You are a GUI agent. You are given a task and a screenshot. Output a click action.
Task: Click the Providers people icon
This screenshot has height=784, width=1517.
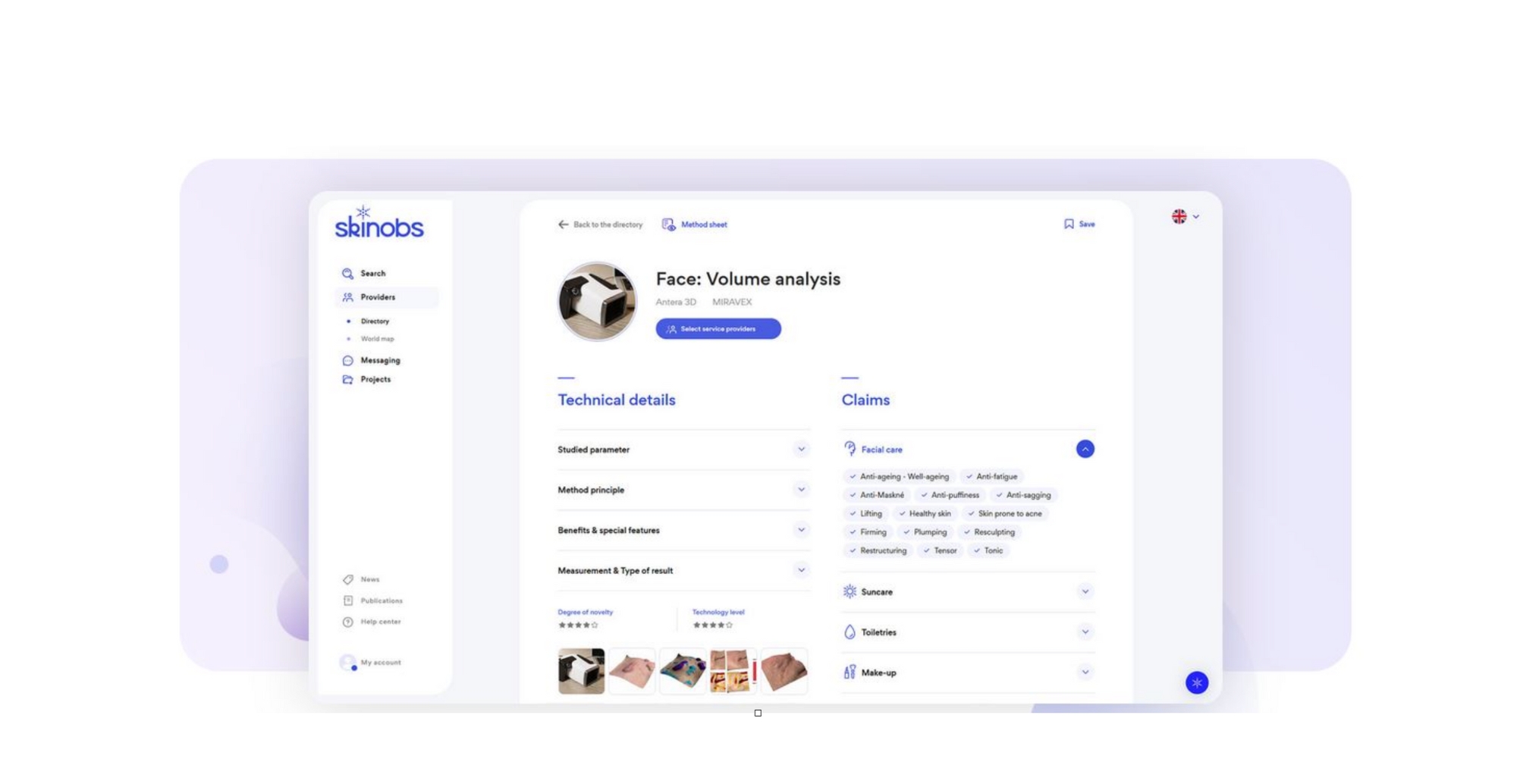(347, 297)
